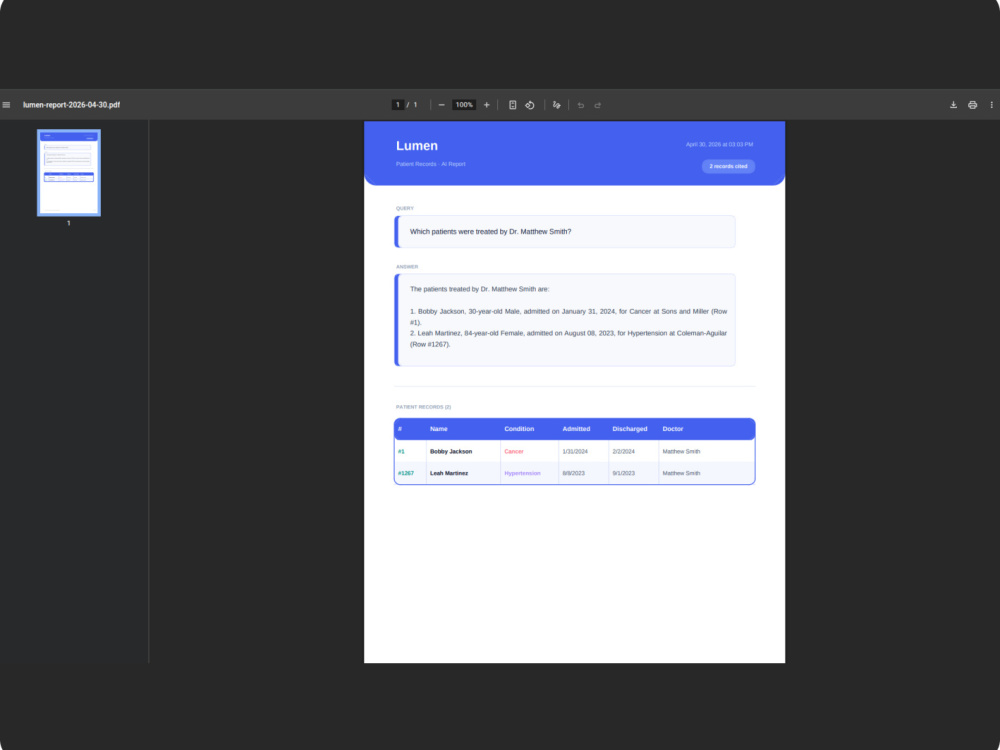Click the 100% zoom level field

click(464, 105)
